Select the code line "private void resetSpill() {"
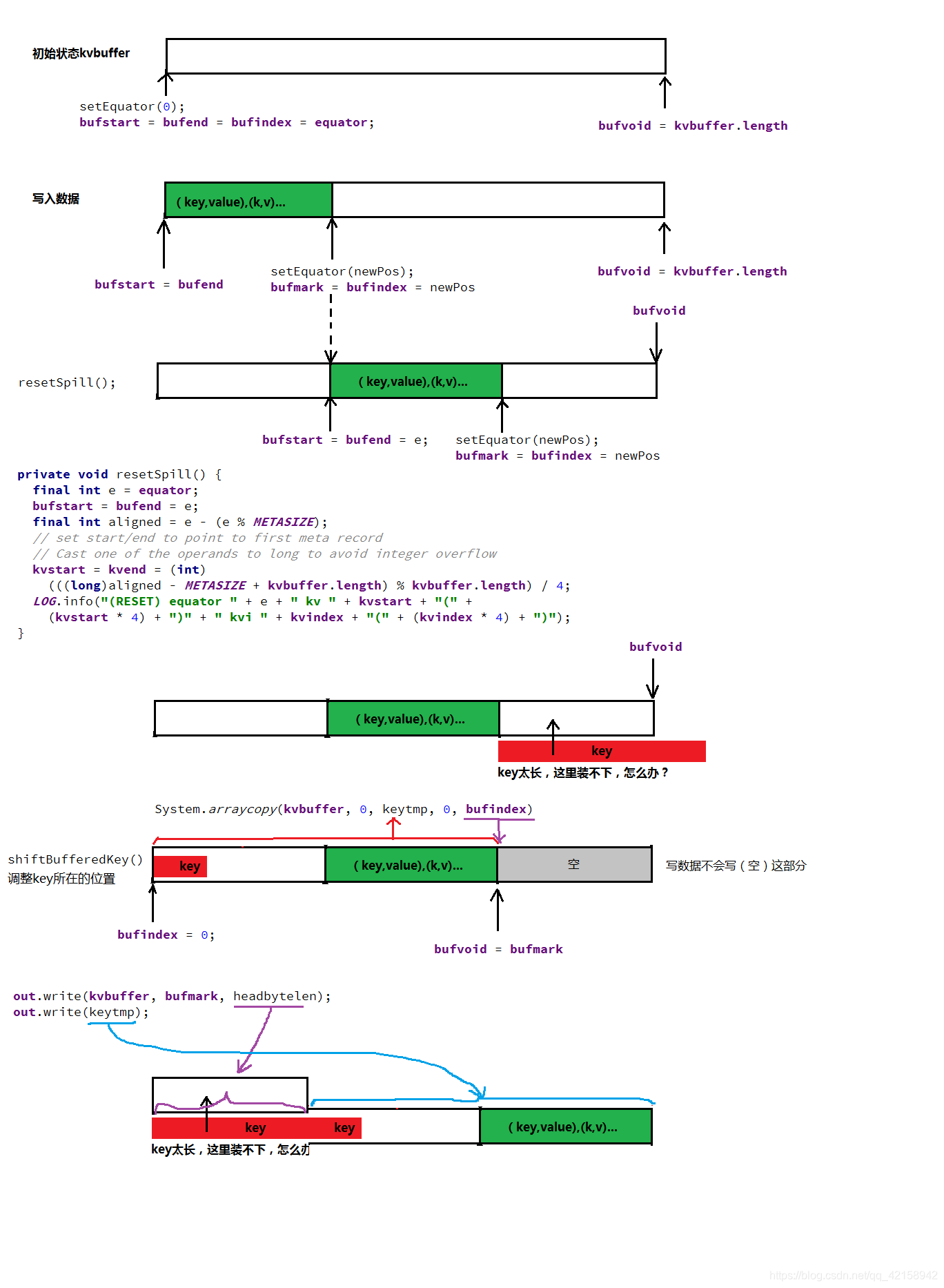944x1288 pixels. 119,474
